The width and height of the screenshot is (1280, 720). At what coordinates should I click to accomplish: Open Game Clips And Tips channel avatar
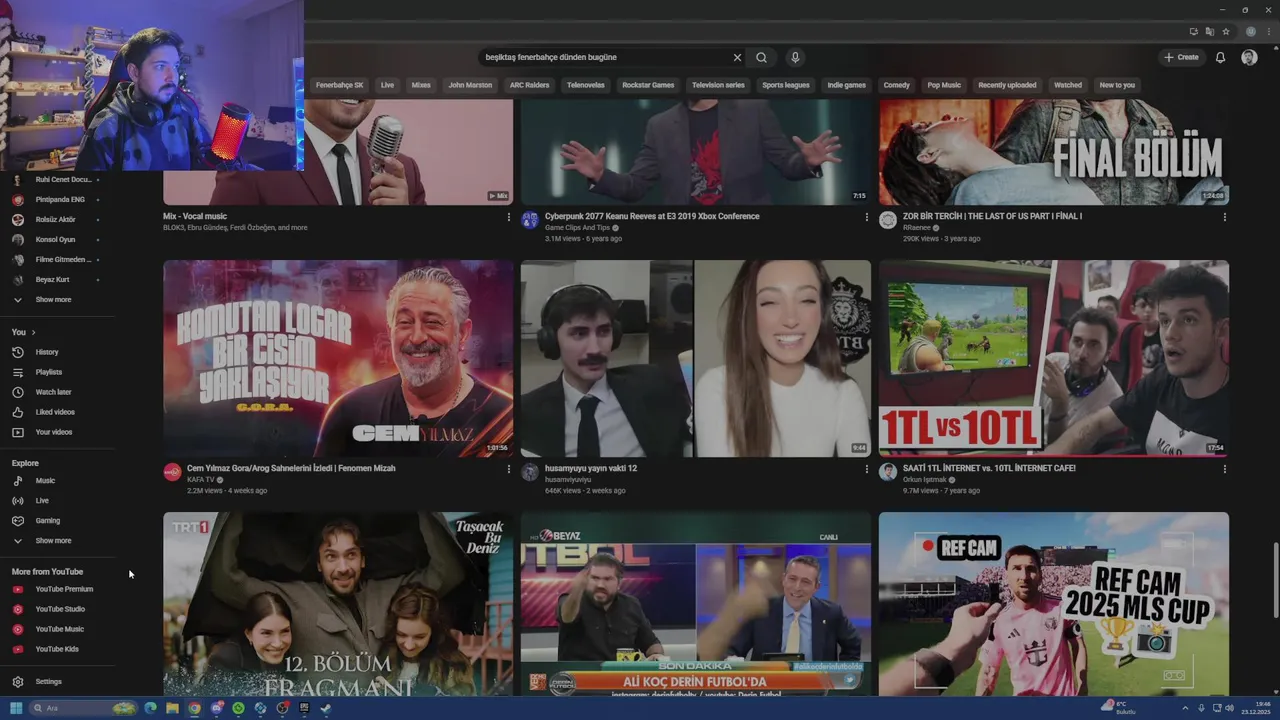click(530, 220)
